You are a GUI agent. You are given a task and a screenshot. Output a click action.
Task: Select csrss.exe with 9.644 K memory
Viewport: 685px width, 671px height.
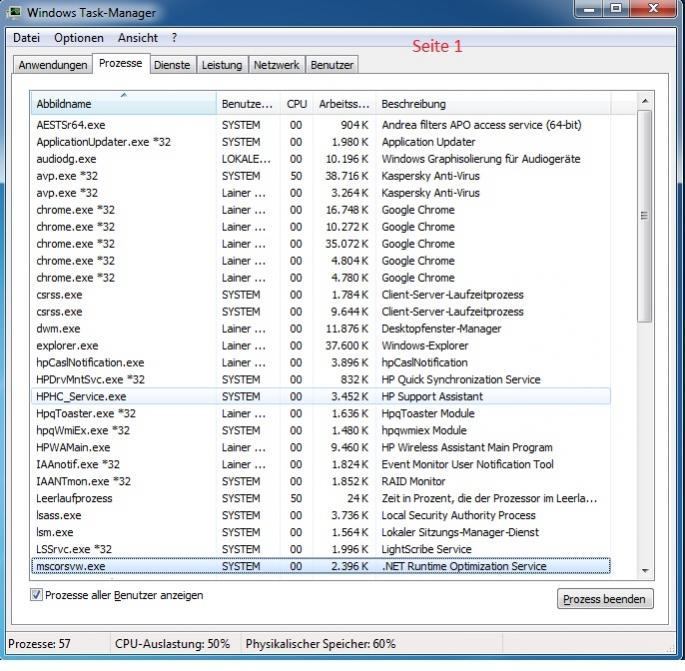(321, 312)
